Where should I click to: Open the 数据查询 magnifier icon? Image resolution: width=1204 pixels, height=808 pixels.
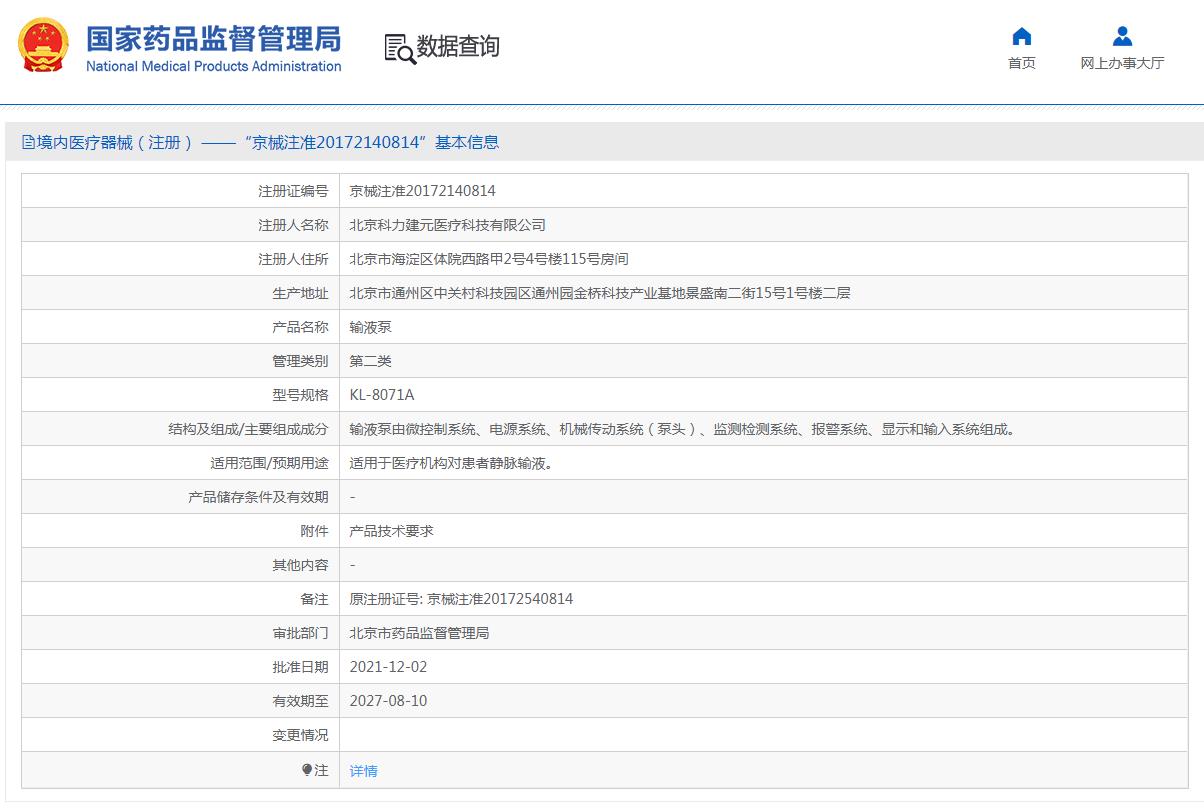pos(399,48)
